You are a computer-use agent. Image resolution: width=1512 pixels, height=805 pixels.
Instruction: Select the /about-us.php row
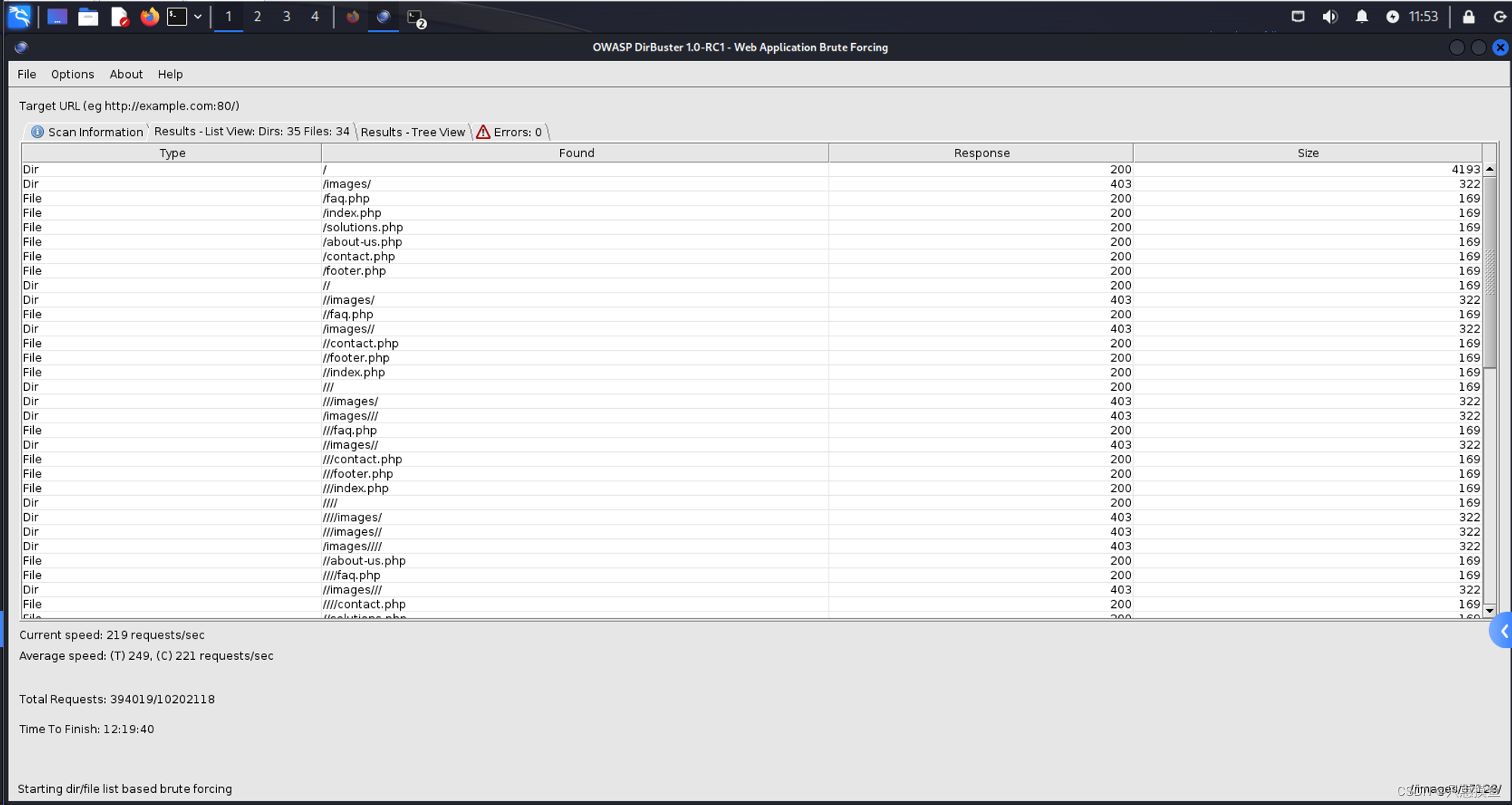pos(751,242)
